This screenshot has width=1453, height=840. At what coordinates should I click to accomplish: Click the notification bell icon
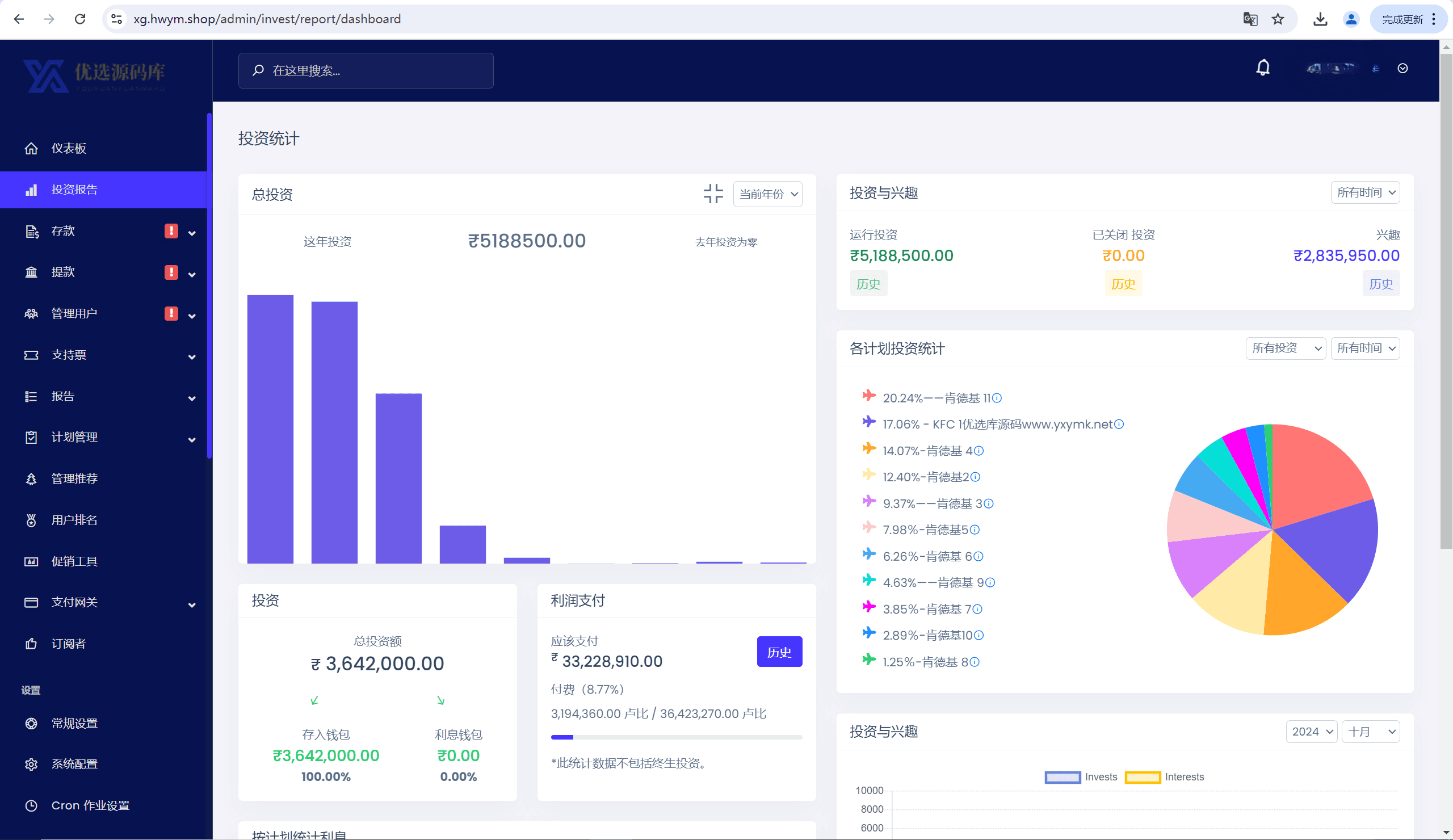pos(1263,68)
